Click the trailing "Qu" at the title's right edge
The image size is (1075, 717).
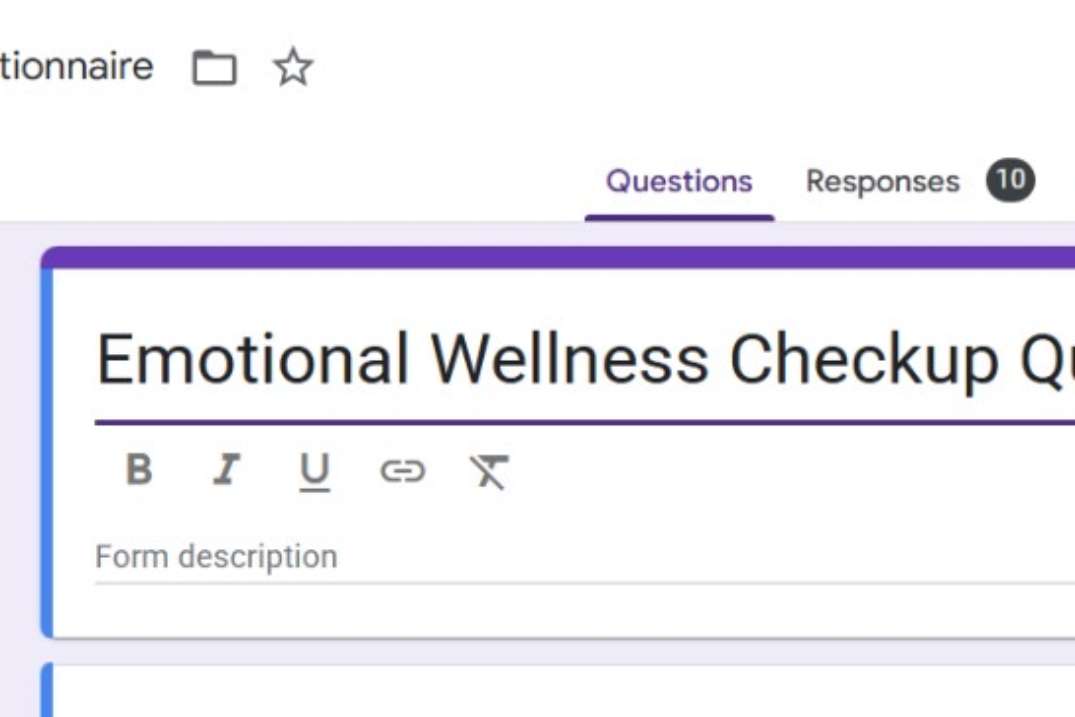point(1045,358)
